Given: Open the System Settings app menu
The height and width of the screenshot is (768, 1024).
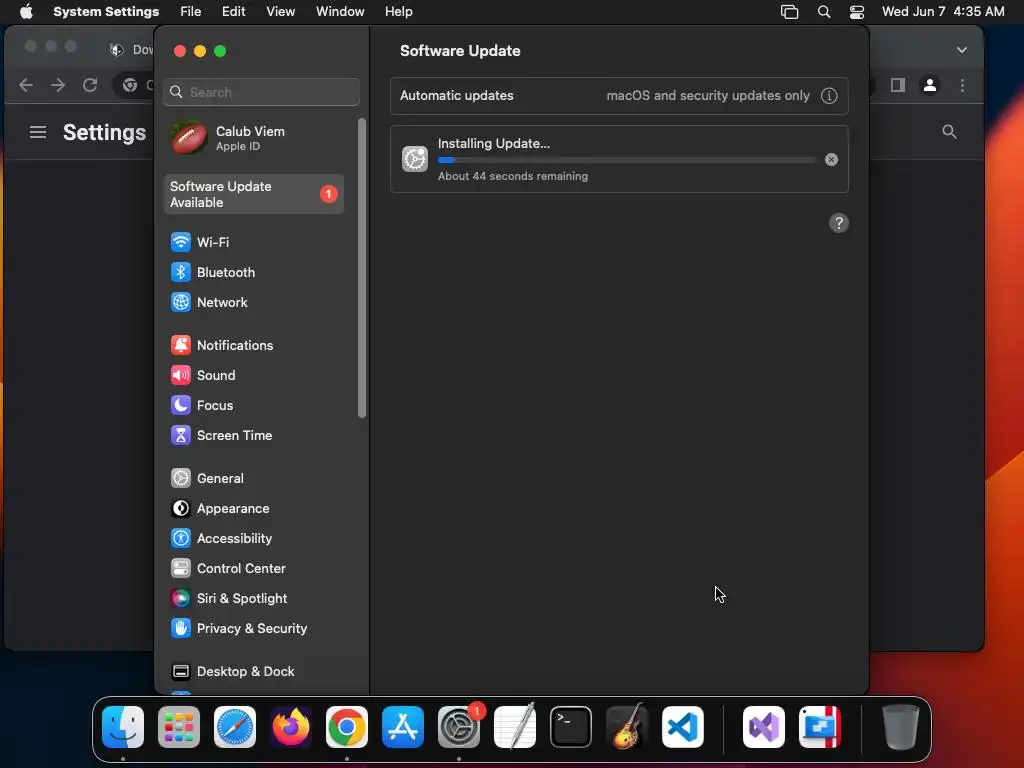Looking at the screenshot, I should click(106, 12).
